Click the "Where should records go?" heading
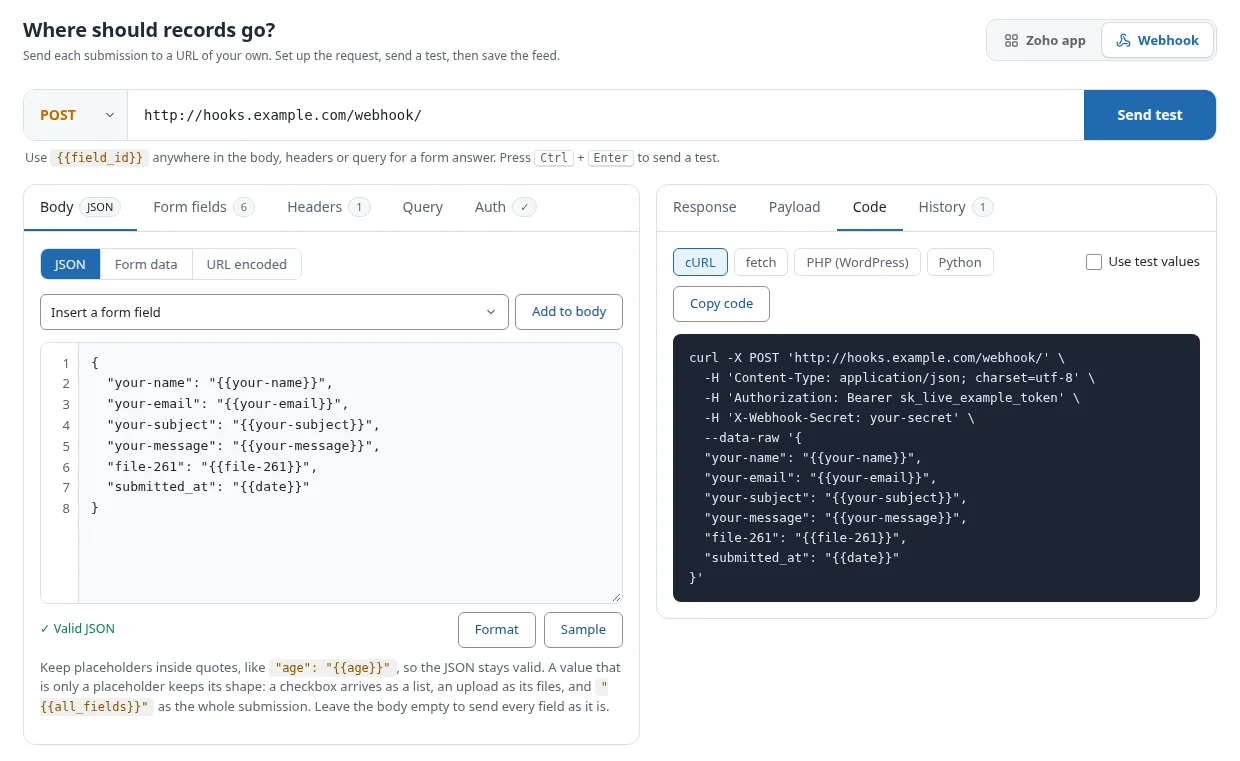Viewport: 1240px width, 761px height. tap(149, 30)
